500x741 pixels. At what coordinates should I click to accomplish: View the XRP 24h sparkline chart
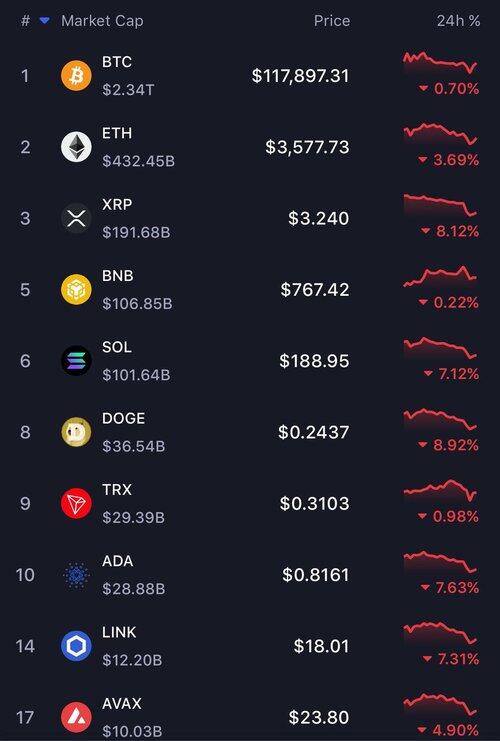[440, 206]
